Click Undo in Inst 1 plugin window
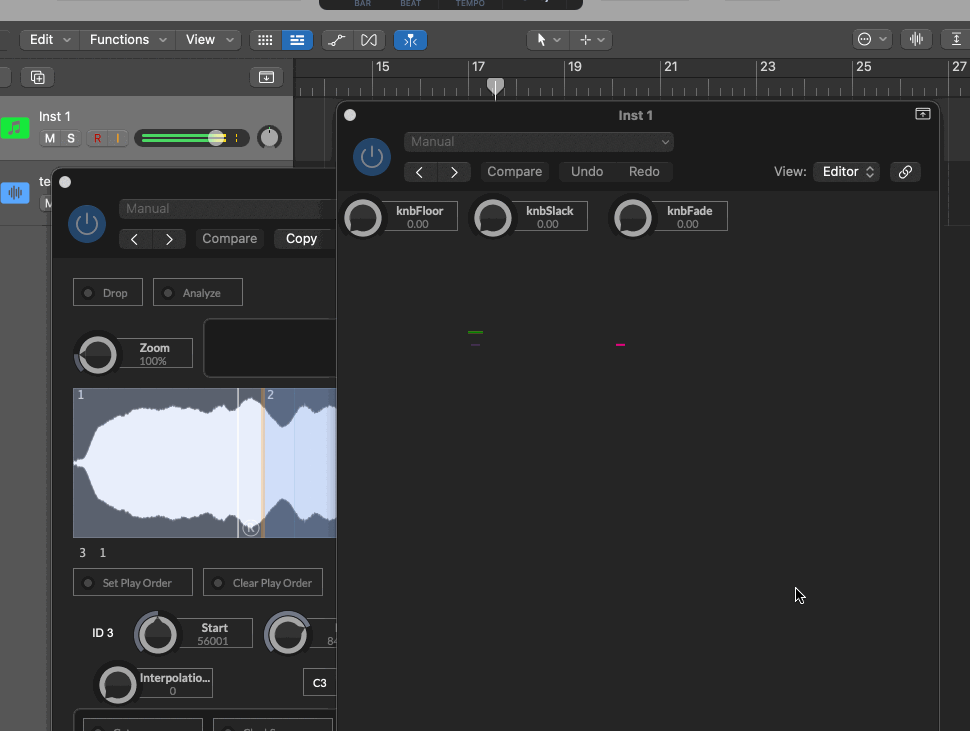The height and width of the screenshot is (731, 970). (587, 172)
